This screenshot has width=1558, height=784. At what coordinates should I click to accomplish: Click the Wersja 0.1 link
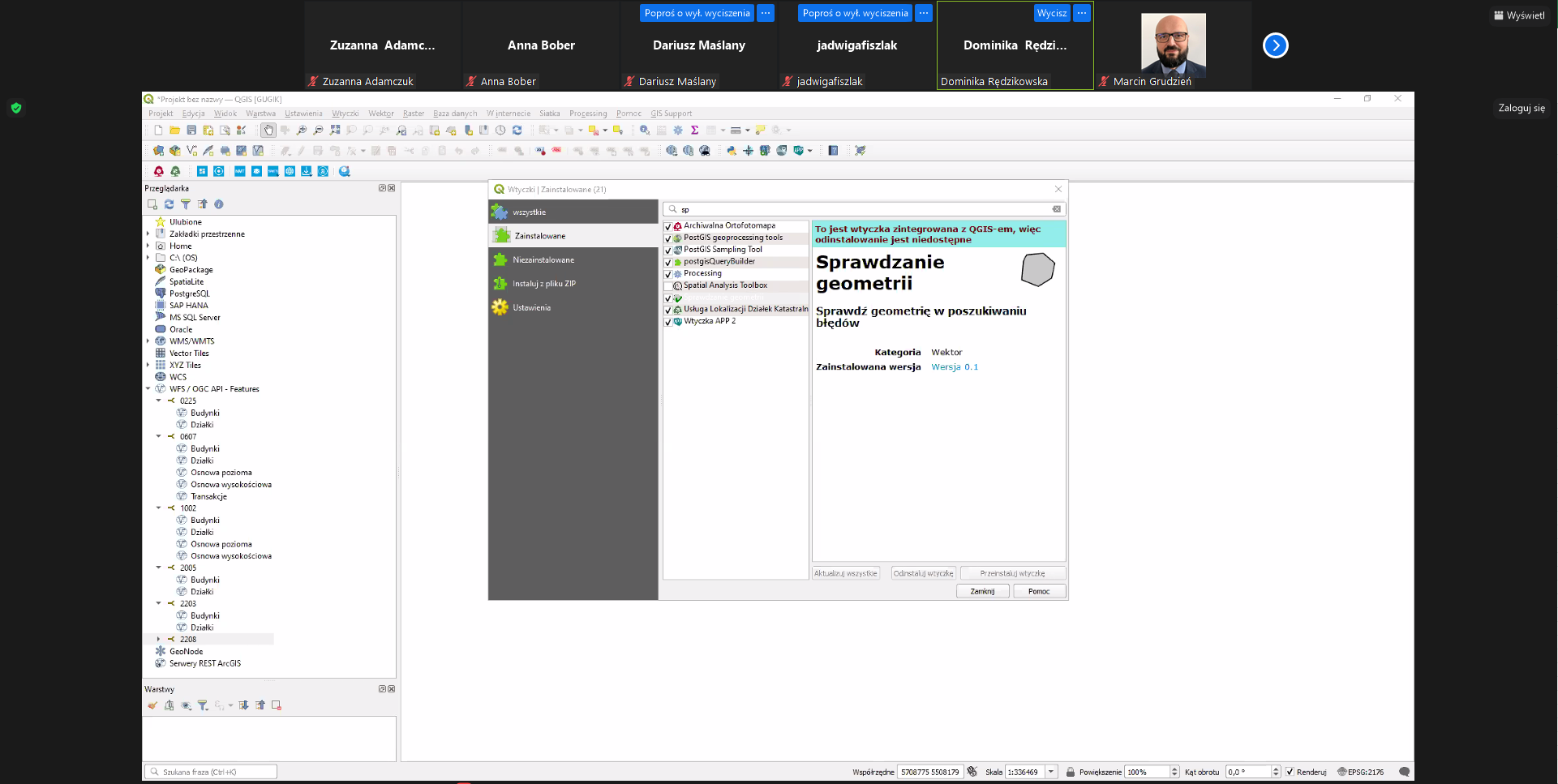click(954, 367)
